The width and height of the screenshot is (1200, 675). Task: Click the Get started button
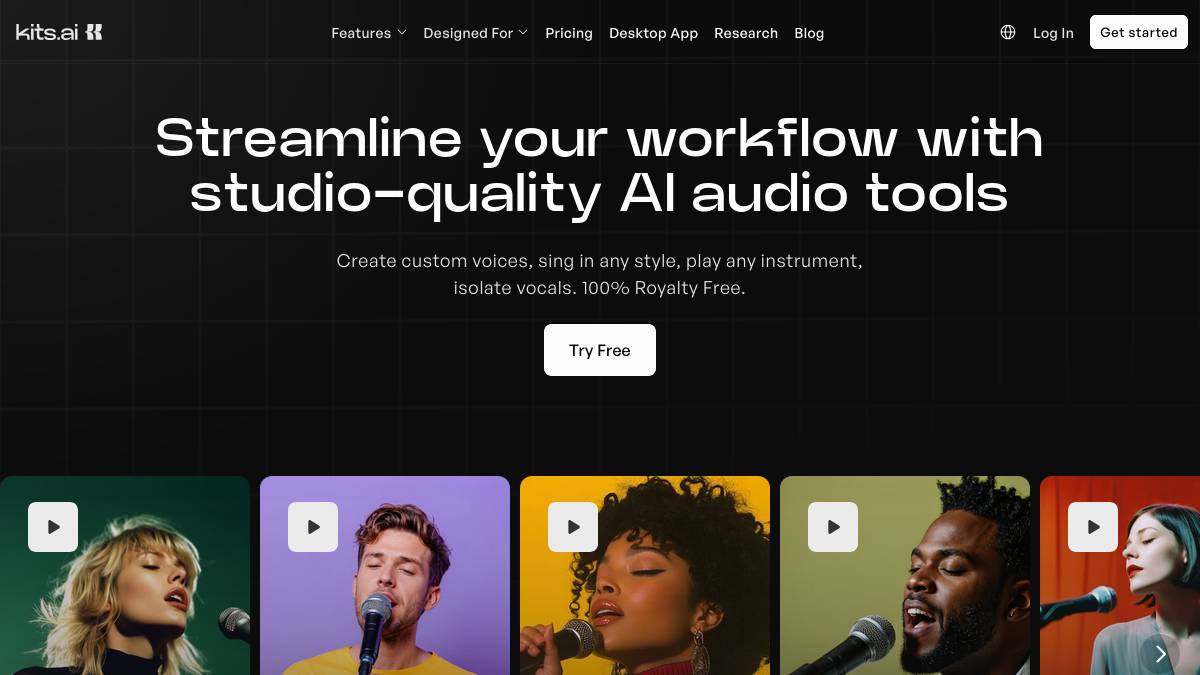1139,32
